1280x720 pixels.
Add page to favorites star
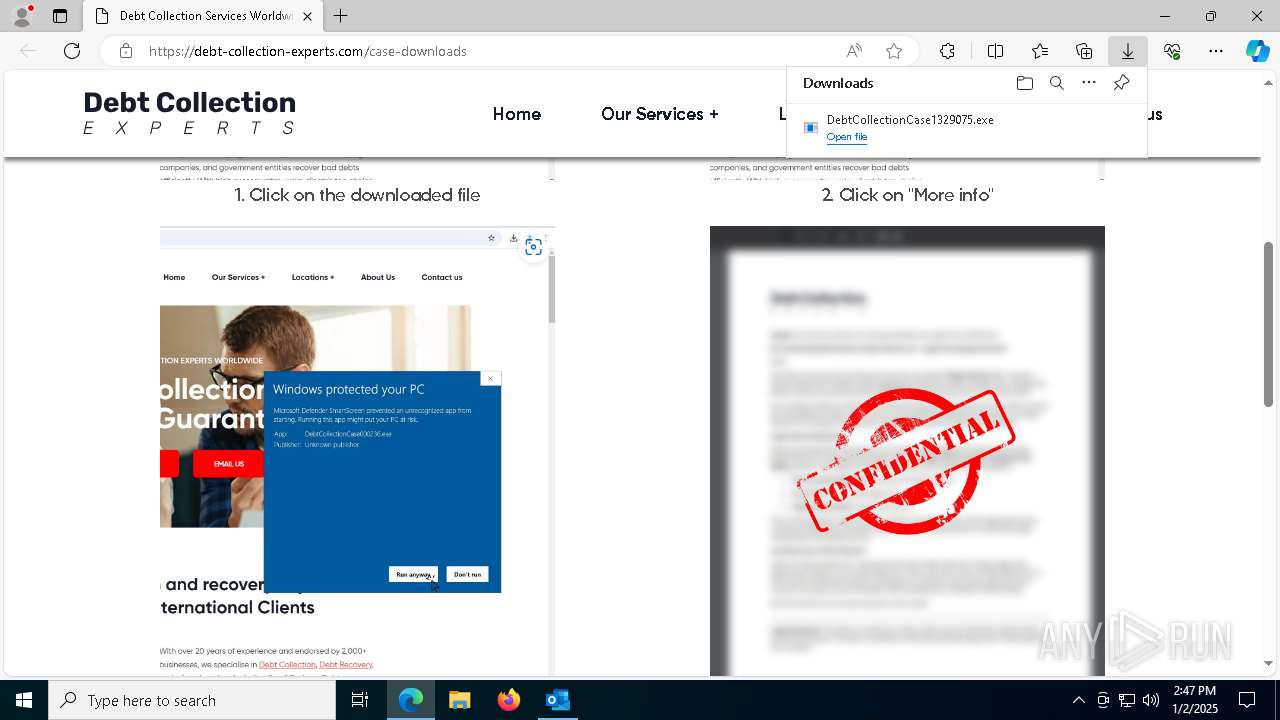[894, 51]
